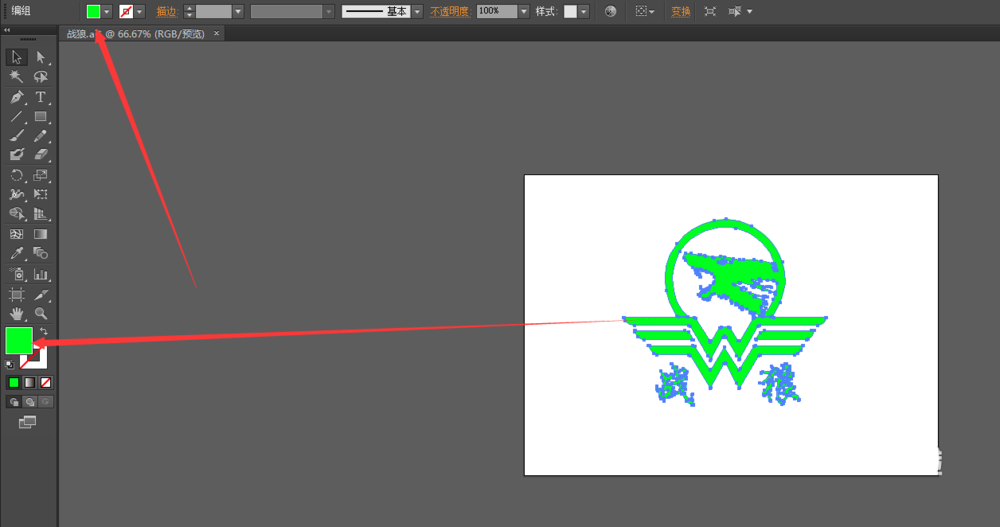Open the stroke weight dropdown
Image resolution: width=1000 pixels, height=527 pixels.
click(238, 11)
